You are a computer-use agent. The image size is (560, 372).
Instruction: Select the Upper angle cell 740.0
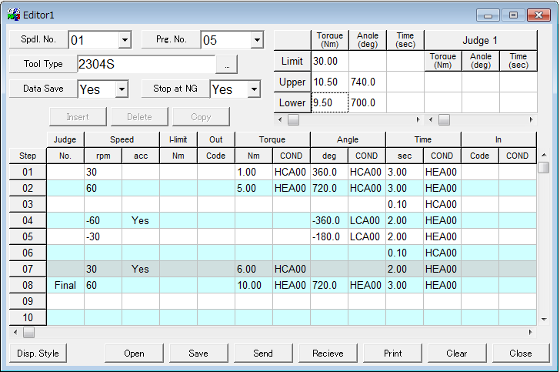click(368, 82)
